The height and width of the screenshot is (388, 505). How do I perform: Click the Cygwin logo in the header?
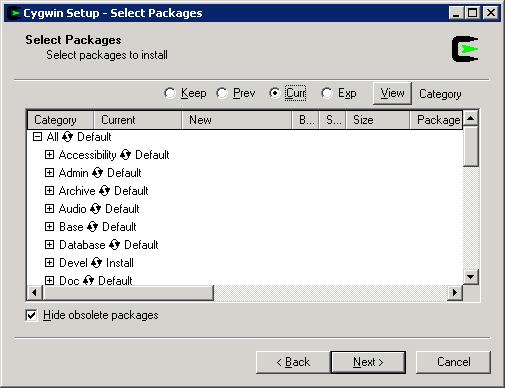click(465, 49)
